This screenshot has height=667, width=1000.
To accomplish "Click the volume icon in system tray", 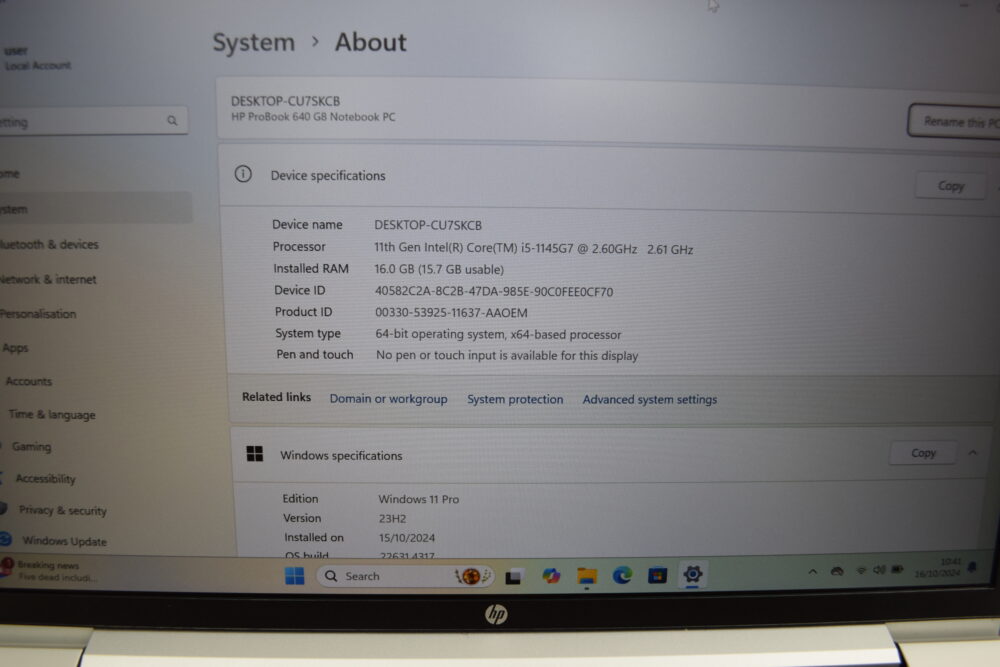I will (879, 569).
